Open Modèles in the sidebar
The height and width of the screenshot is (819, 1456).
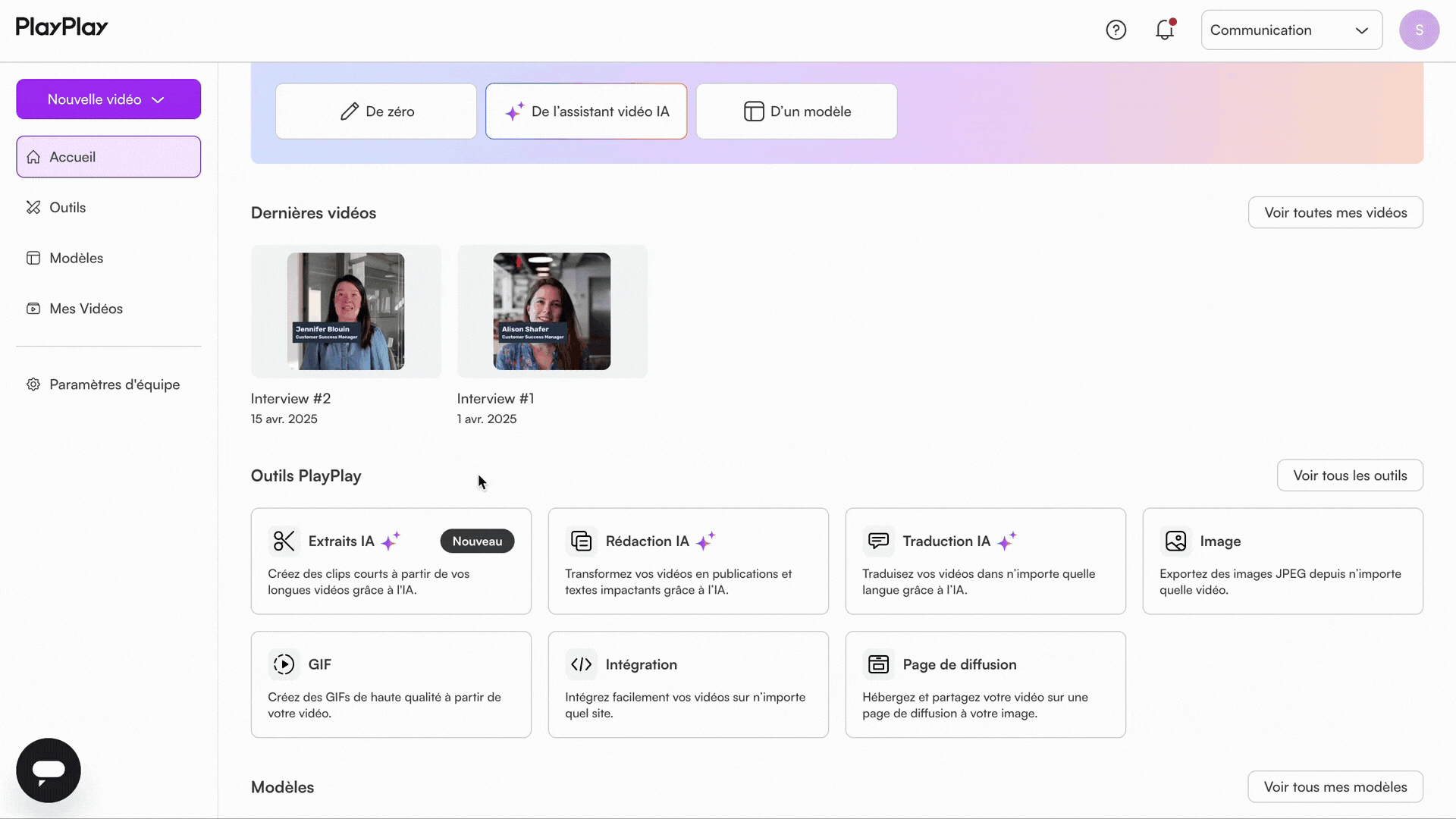pos(108,258)
